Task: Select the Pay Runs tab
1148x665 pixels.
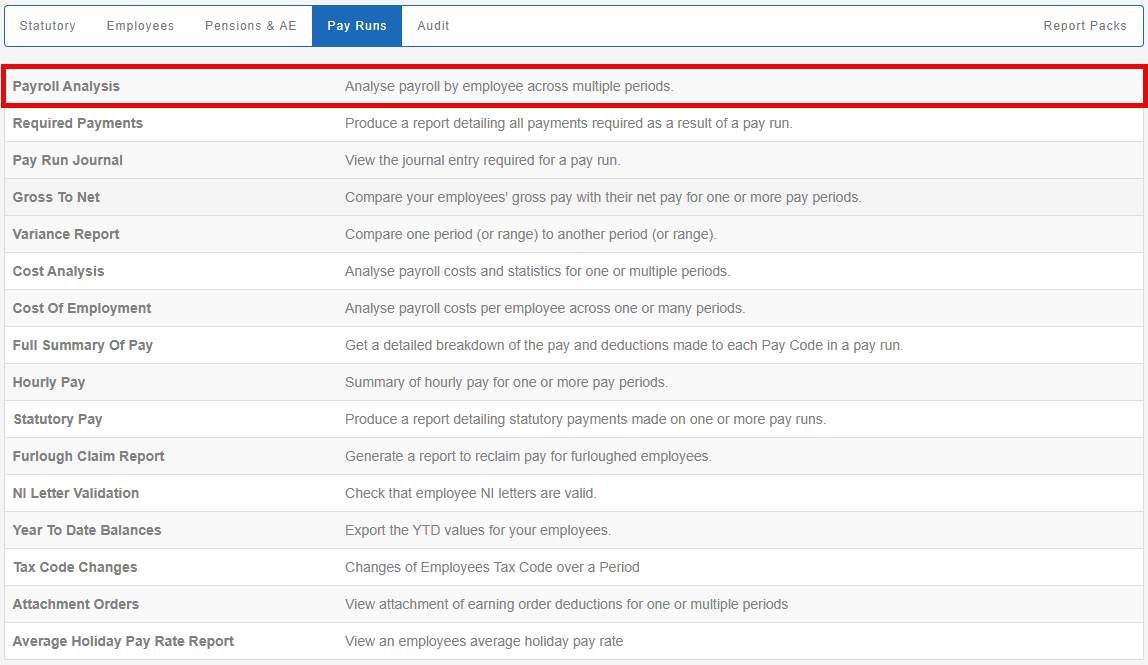Action: click(357, 26)
